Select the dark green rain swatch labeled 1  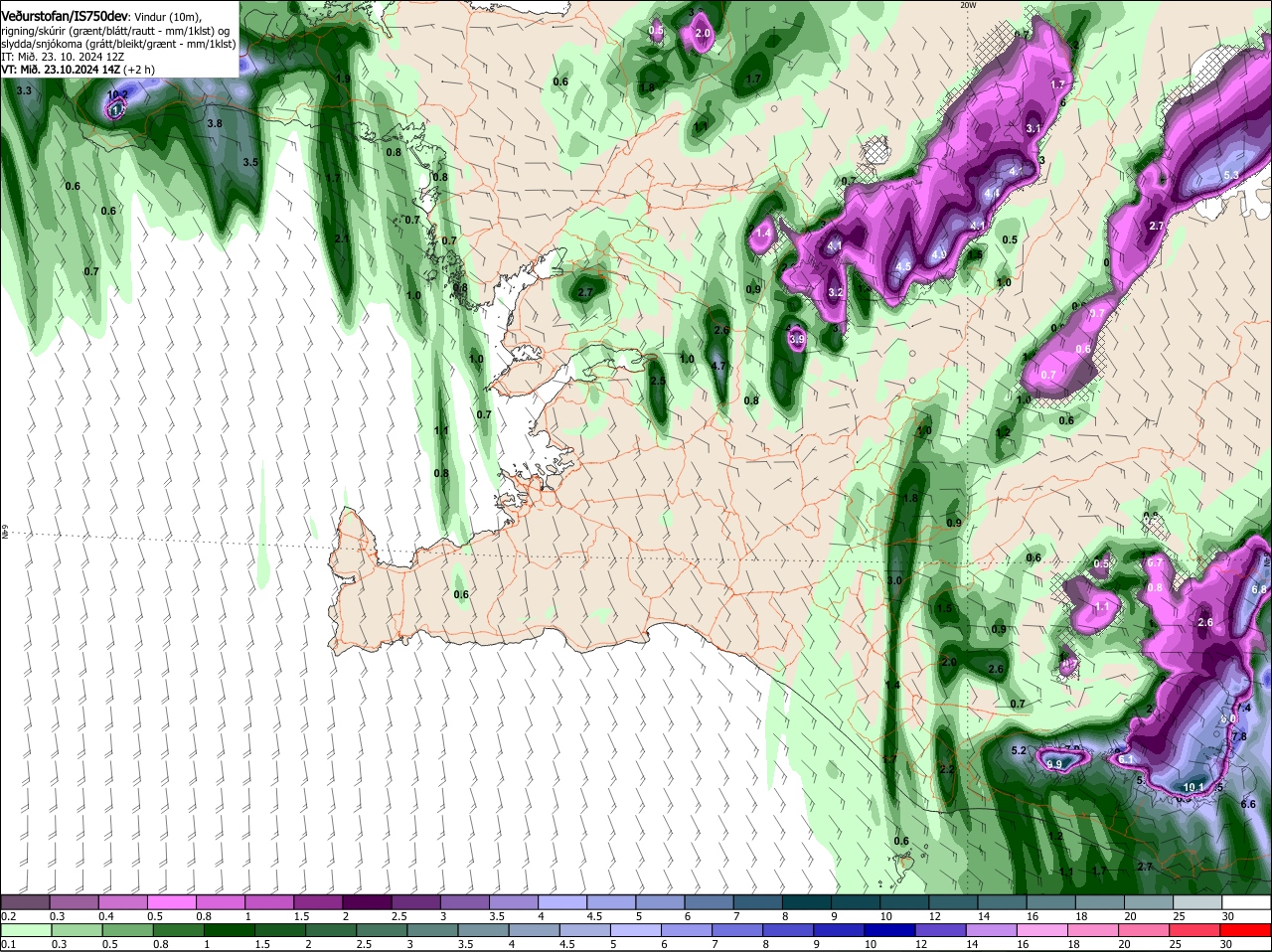click(x=229, y=930)
